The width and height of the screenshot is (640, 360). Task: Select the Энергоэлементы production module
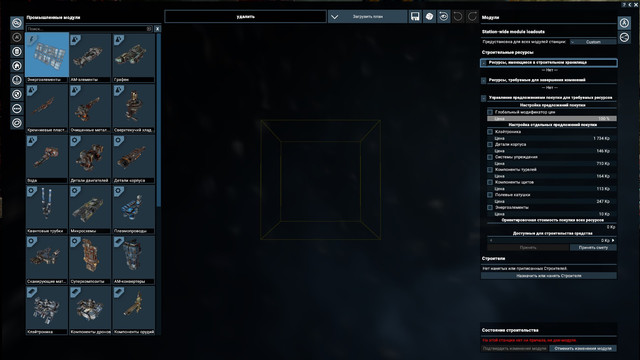click(x=47, y=58)
